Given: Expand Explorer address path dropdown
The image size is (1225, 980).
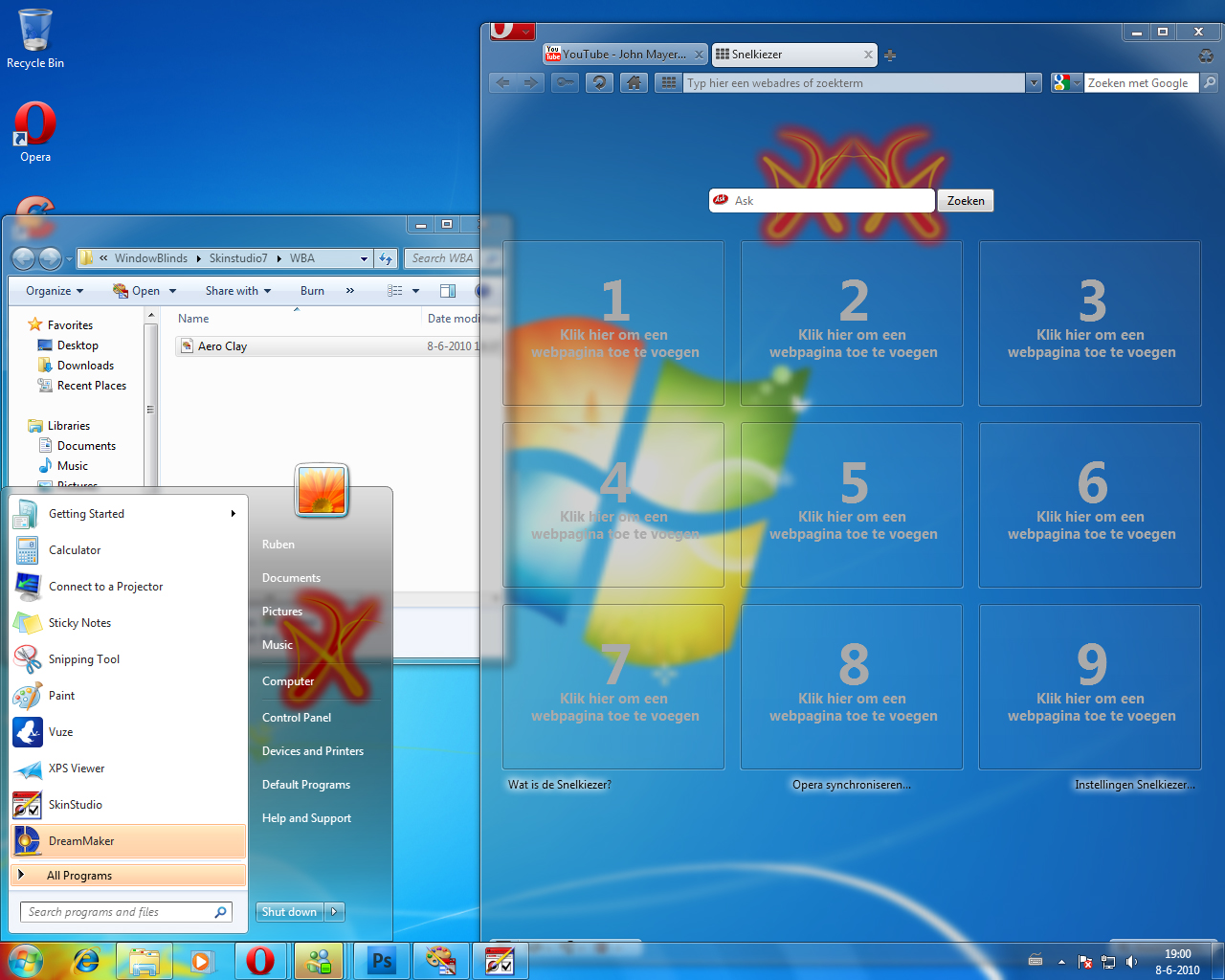Looking at the screenshot, I should (x=364, y=258).
